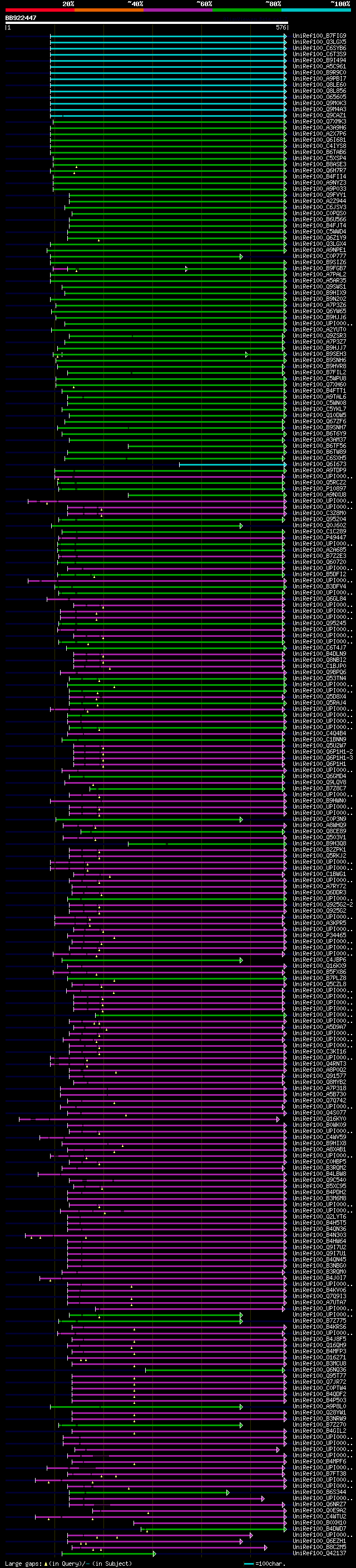Select hit label UniRef100_Q0E9A2
Viewport: 356px width, 1568px height.
tap(319, 1510)
